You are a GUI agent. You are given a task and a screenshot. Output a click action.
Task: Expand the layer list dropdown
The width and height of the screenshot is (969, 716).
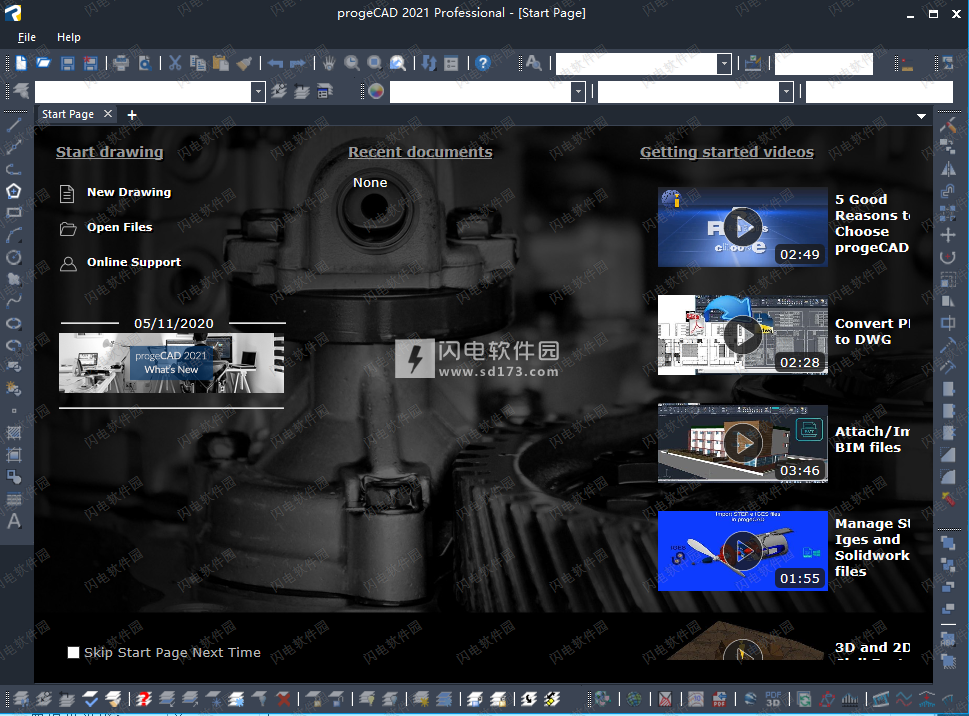(x=258, y=92)
